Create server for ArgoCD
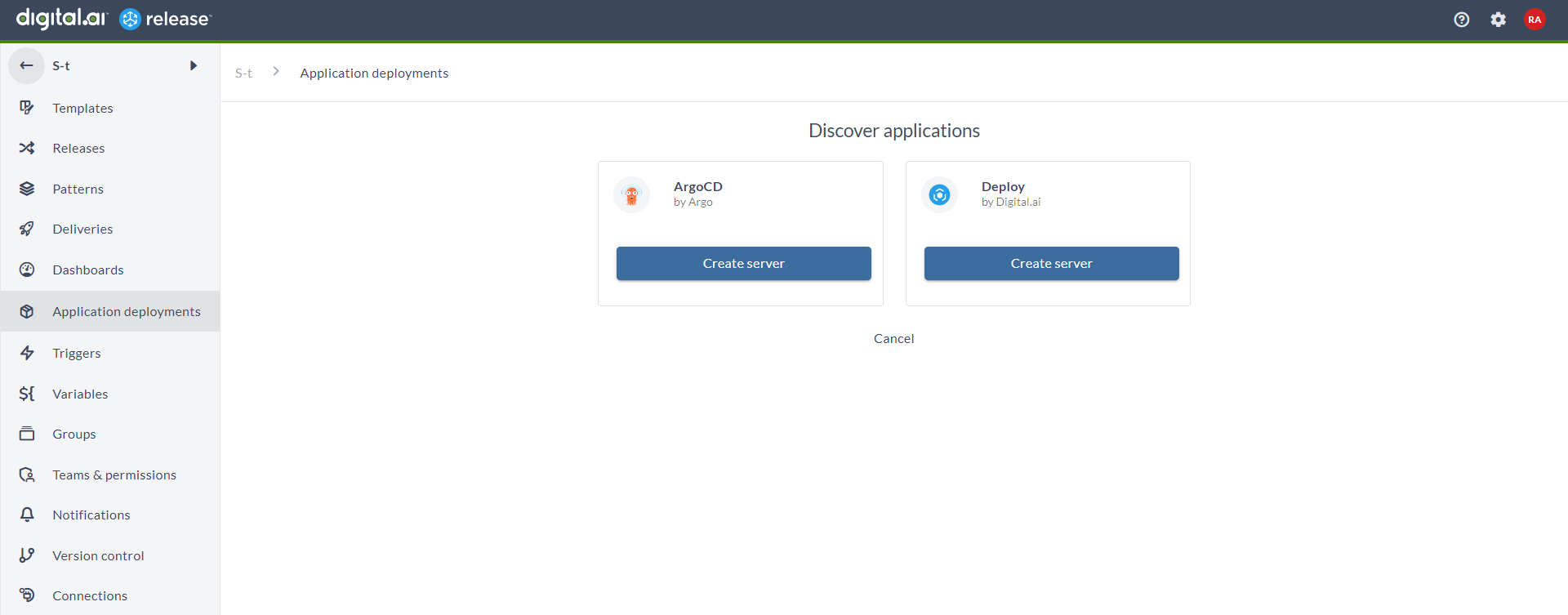 click(x=743, y=263)
